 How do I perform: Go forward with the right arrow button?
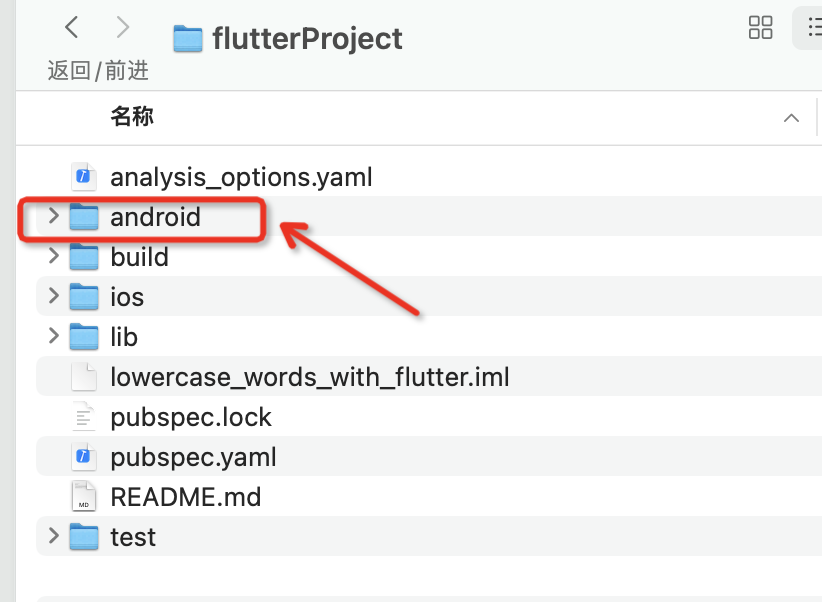122,27
